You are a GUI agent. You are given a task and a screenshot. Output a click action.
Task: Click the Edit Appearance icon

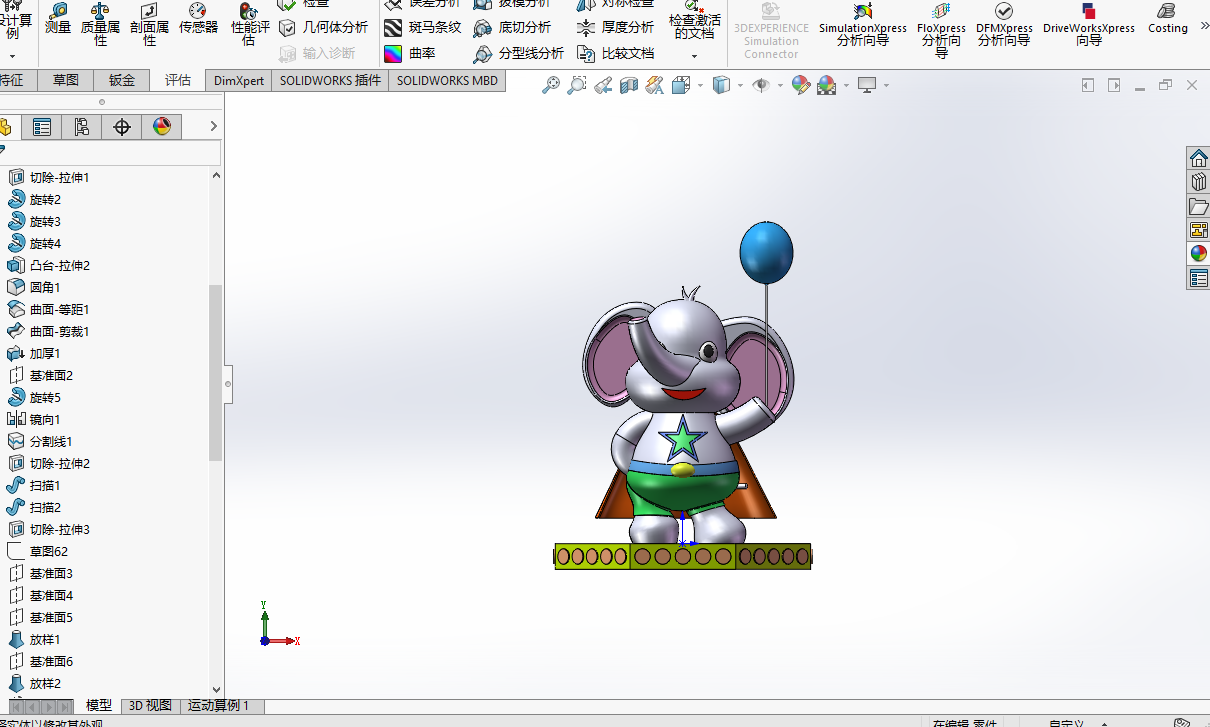pyautogui.click(x=801, y=86)
